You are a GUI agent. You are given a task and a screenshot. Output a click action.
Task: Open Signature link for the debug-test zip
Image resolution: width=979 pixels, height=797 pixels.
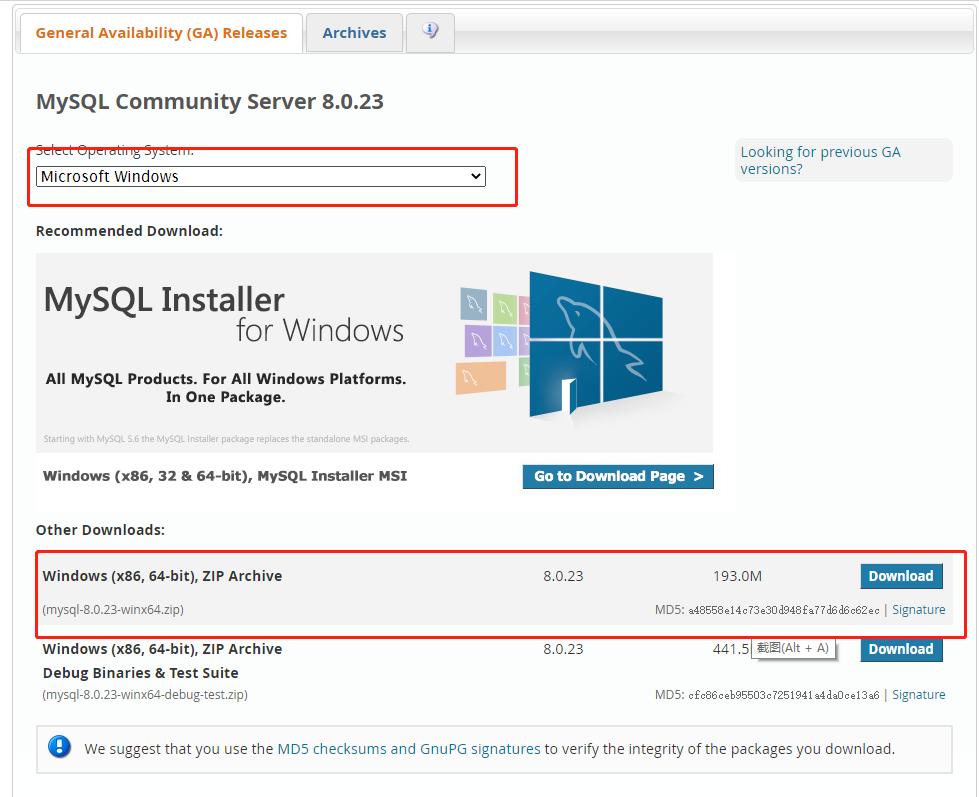click(918, 695)
